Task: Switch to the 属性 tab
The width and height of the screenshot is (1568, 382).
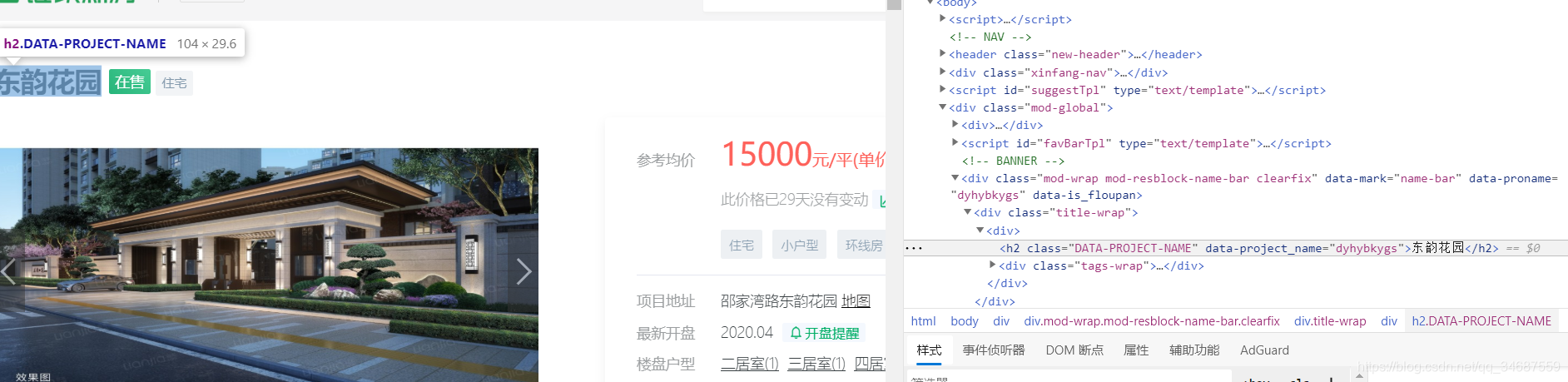Action: (x=1136, y=350)
